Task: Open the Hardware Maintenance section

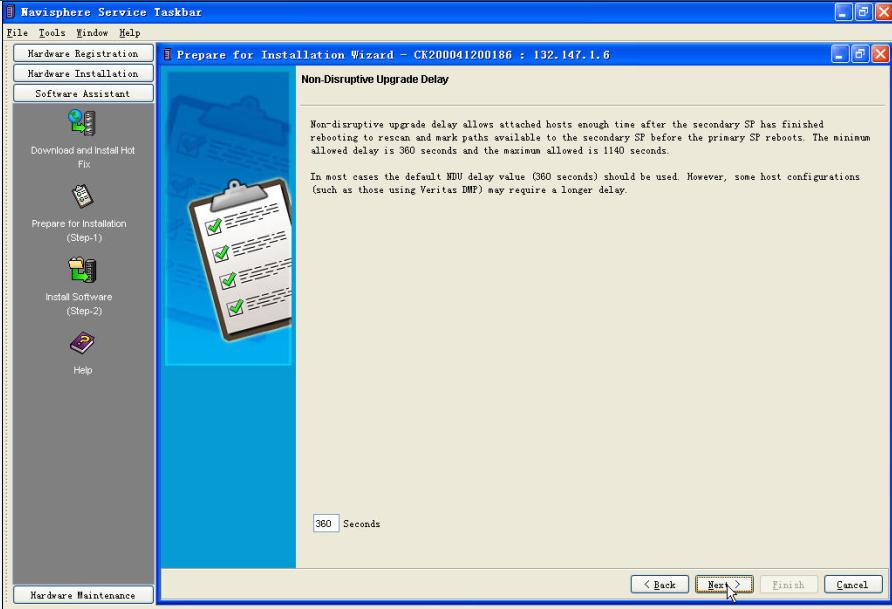Action: pos(83,595)
